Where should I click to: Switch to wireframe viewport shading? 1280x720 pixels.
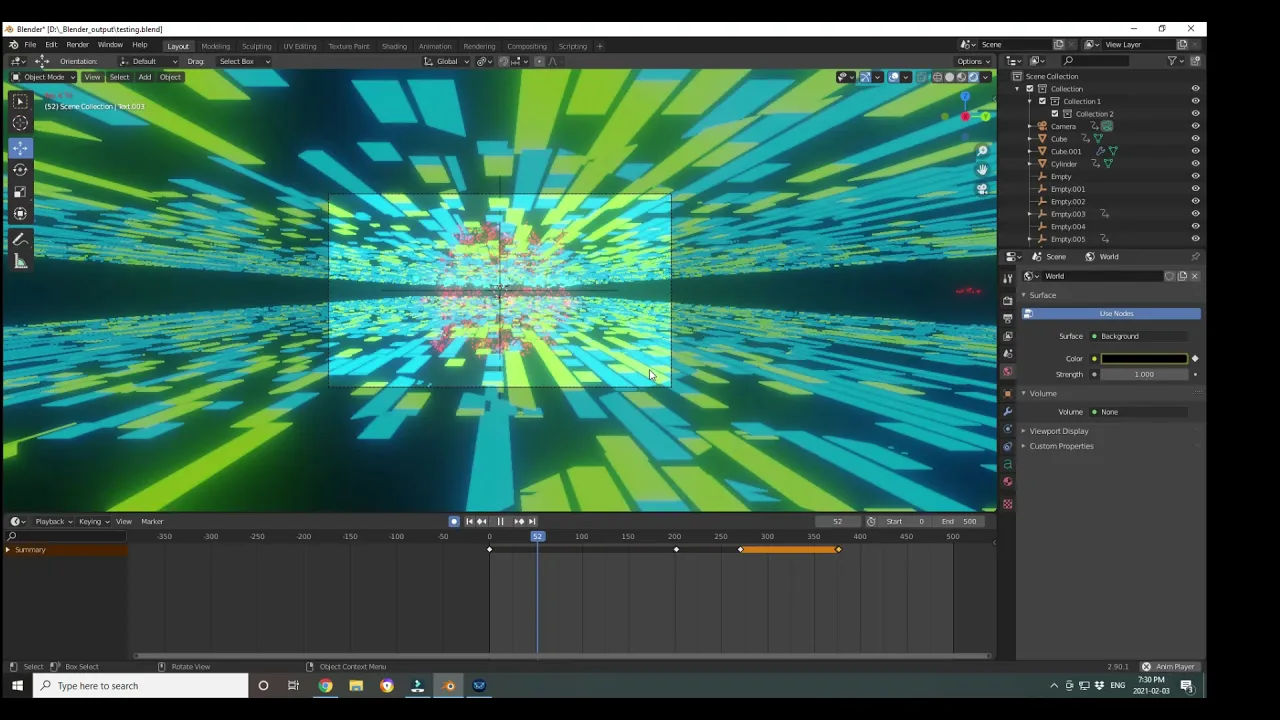pyautogui.click(x=938, y=77)
